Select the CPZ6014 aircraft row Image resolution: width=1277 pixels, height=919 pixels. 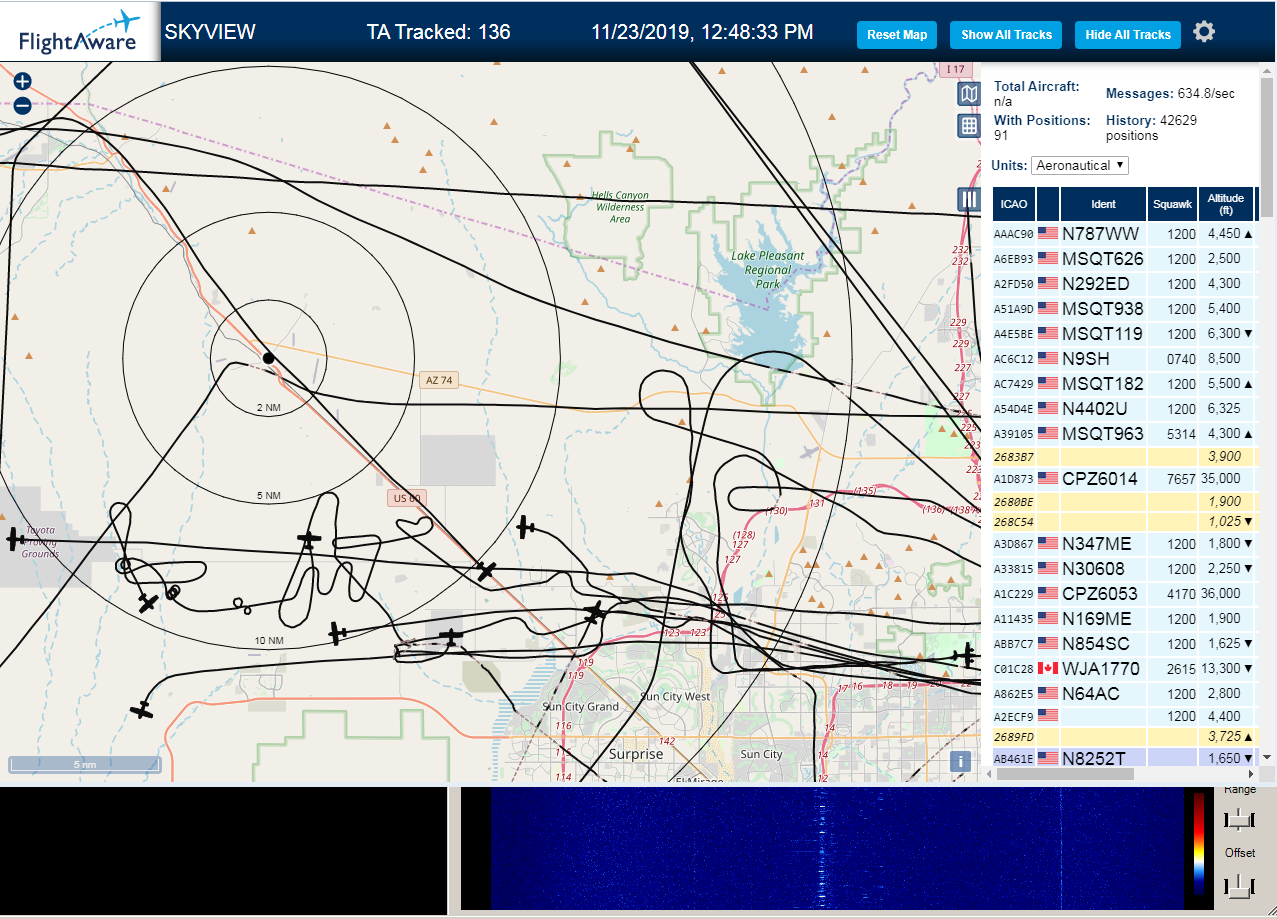[1124, 478]
